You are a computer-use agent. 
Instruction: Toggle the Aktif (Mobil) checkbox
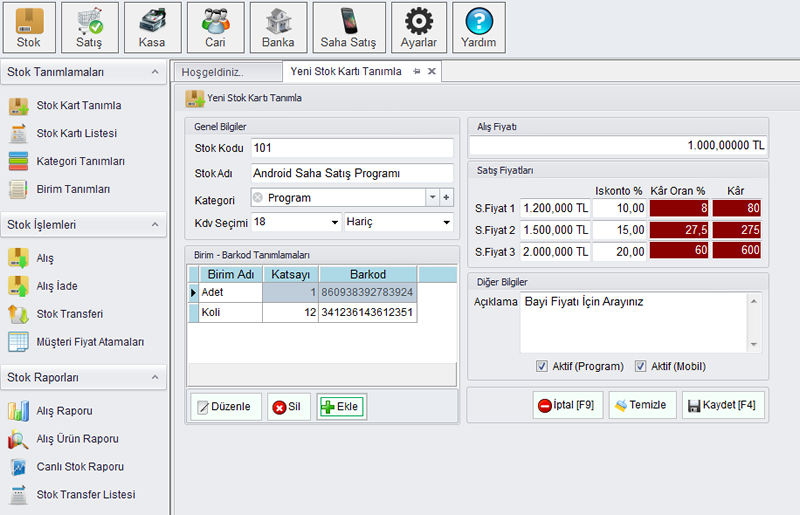click(640, 366)
